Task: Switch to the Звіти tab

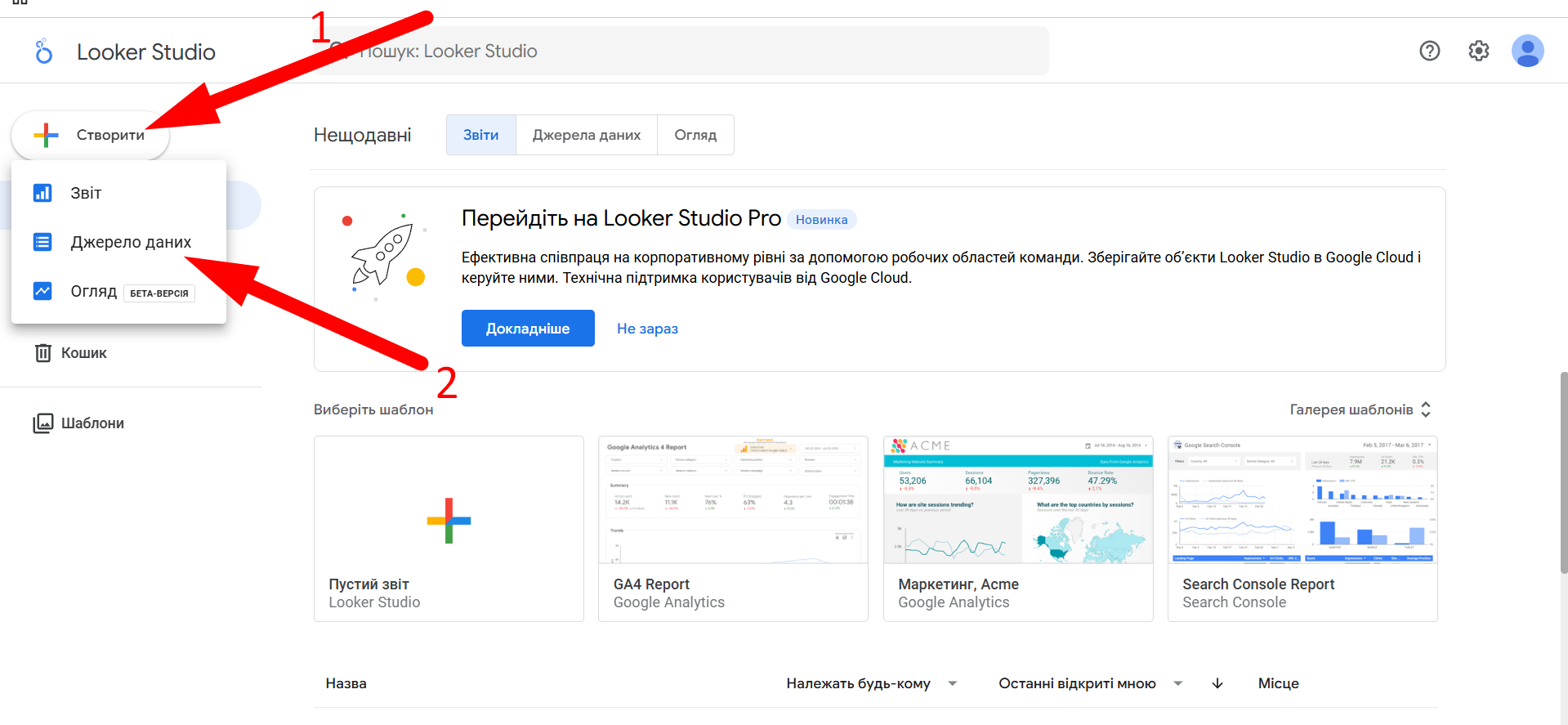Action: (481, 135)
